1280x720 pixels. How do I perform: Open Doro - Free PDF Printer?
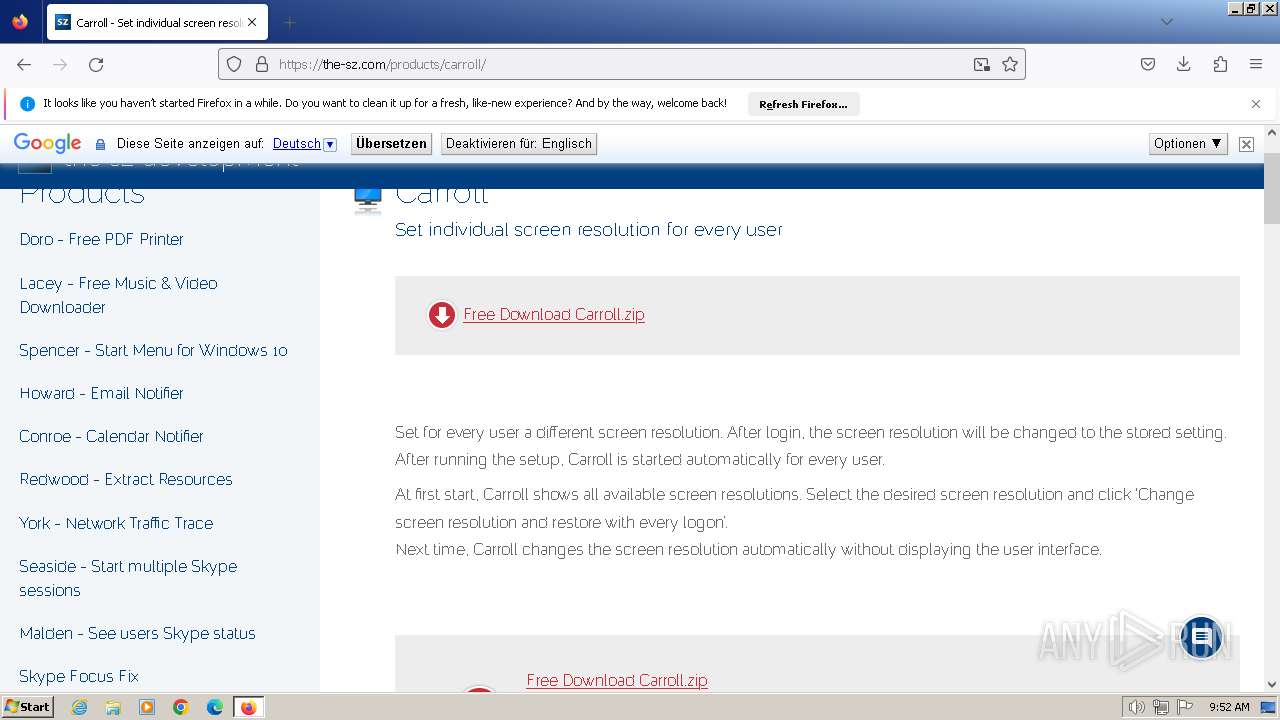(x=102, y=239)
